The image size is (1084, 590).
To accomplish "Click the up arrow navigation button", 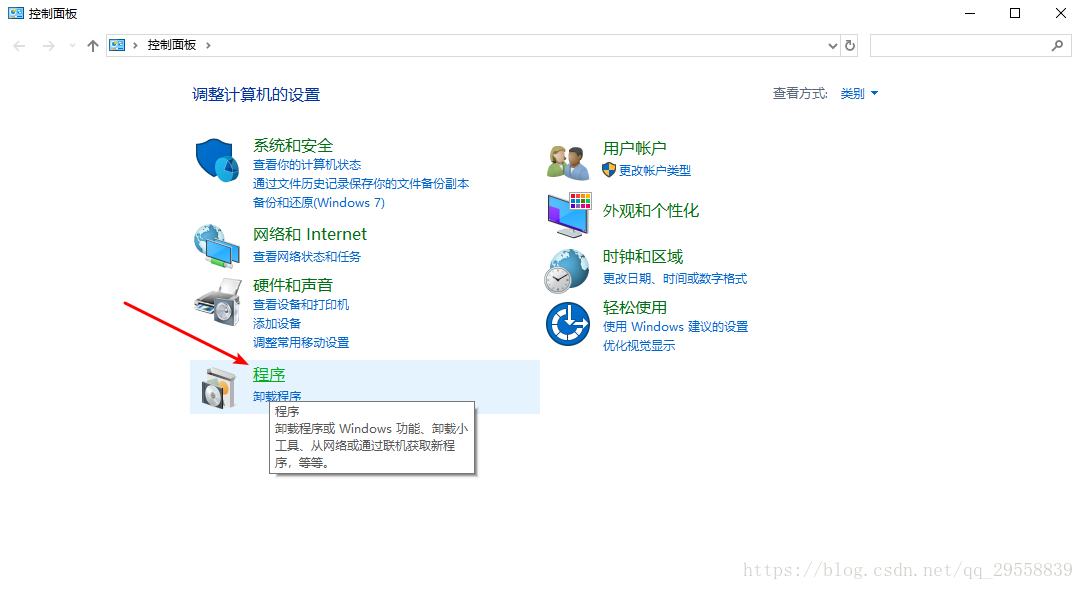I will click(x=93, y=46).
